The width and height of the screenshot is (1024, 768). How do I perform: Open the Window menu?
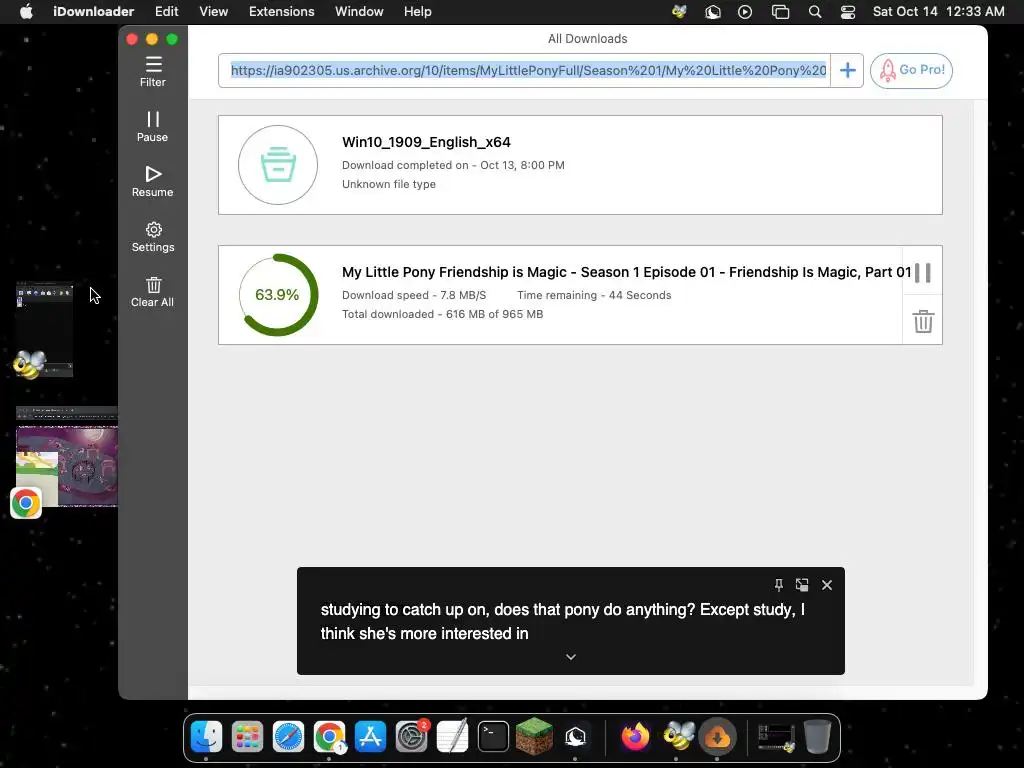pos(359,12)
